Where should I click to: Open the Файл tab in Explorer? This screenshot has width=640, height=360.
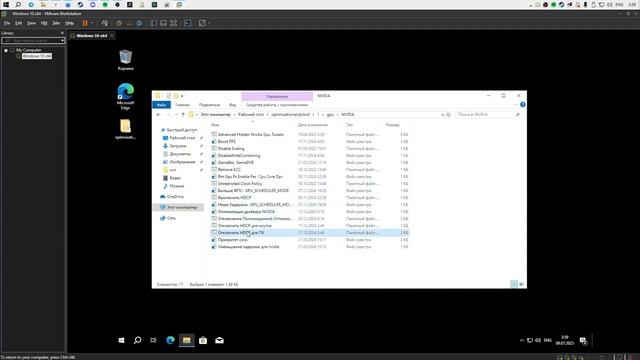pyautogui.click(x=161, y=105)
